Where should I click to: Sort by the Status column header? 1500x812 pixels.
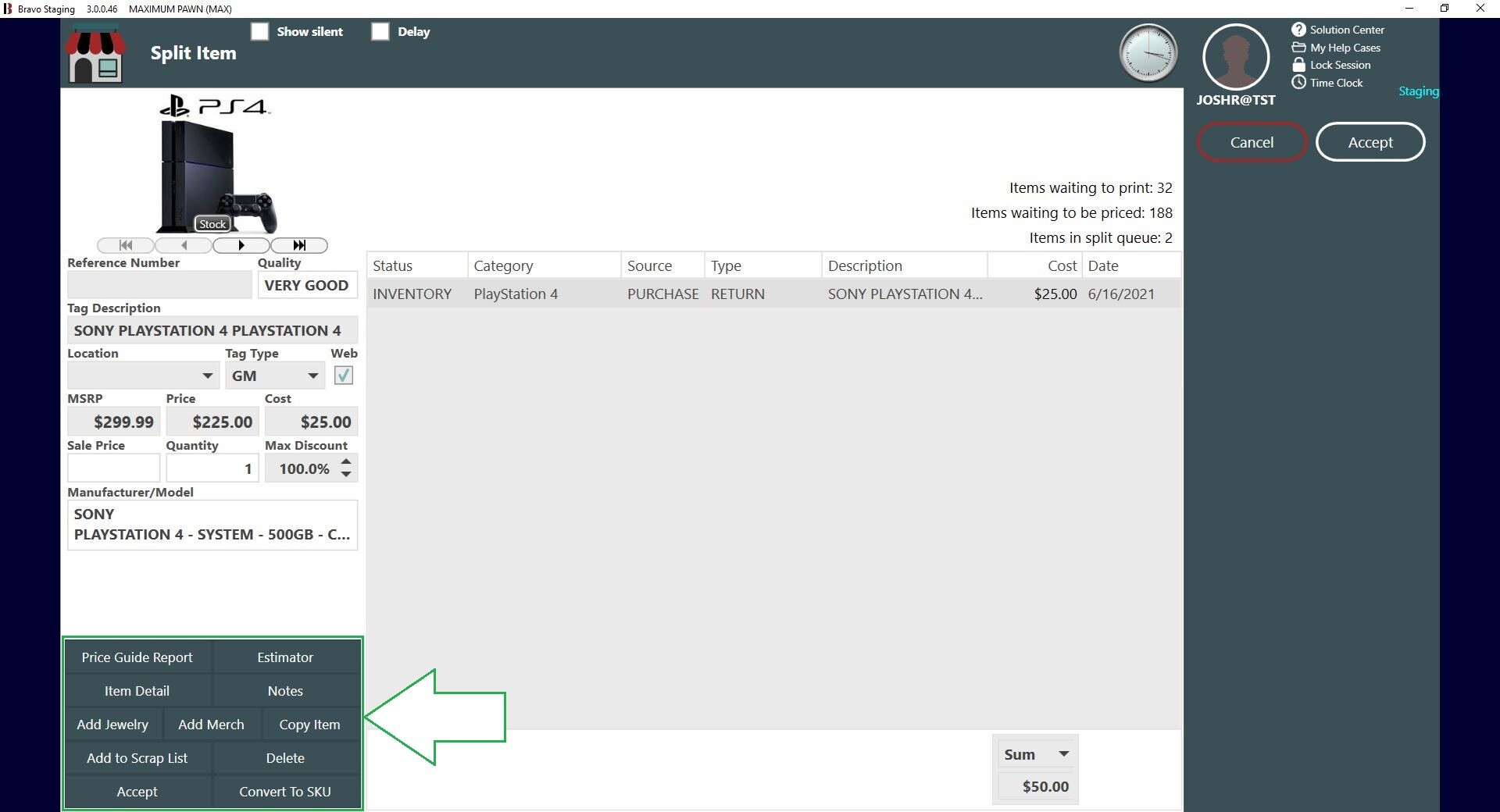pyautogui.click(x=417, y=265)
